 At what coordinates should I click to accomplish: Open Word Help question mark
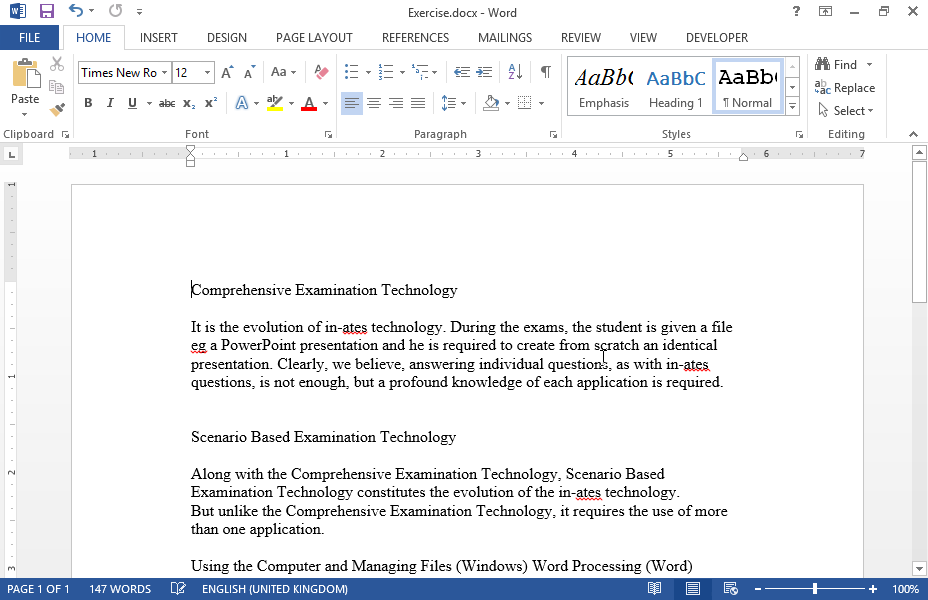click(x=796, y=11)
